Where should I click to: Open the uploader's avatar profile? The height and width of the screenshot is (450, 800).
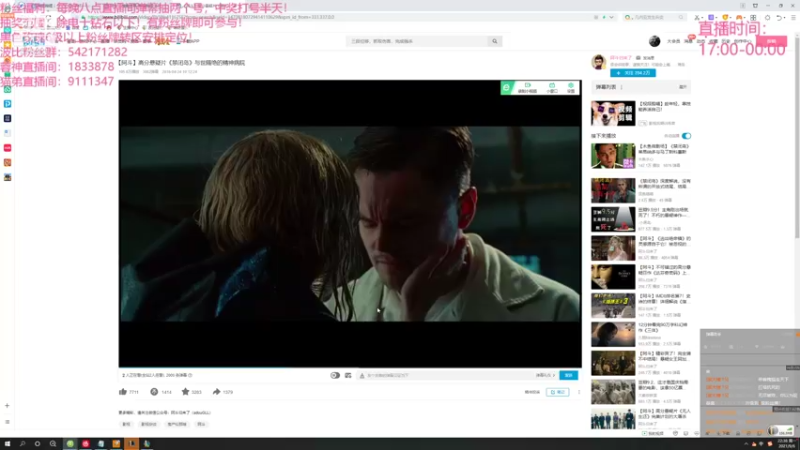(x=598, y=62)
